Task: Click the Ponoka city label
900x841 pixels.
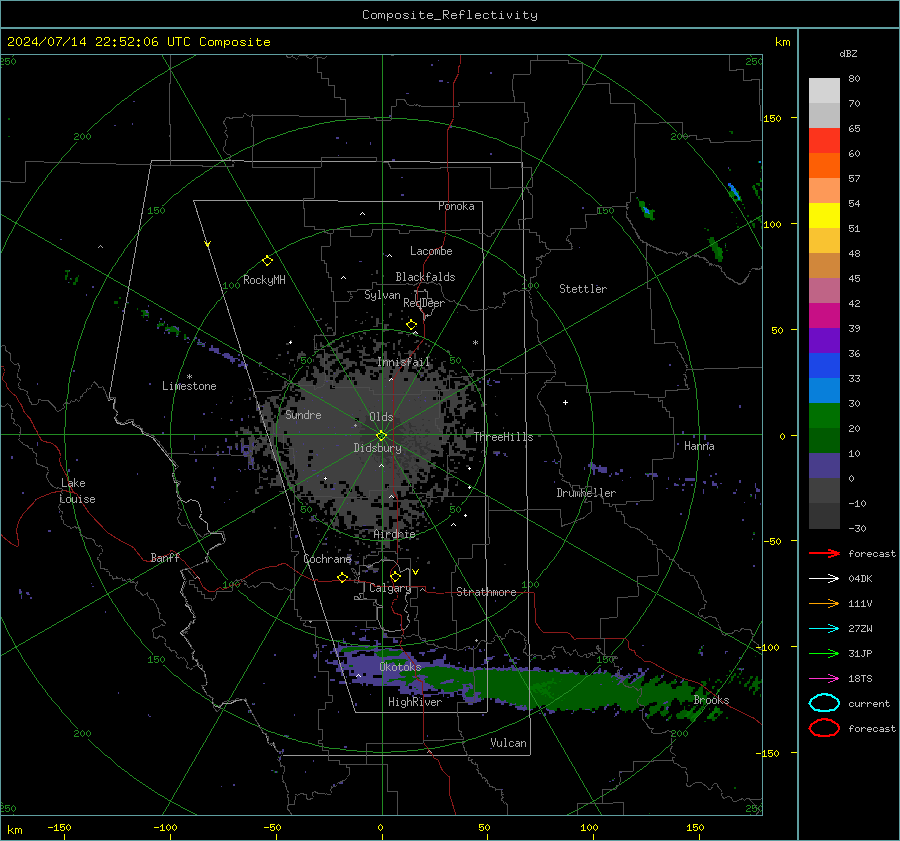Action: point(456,206)
